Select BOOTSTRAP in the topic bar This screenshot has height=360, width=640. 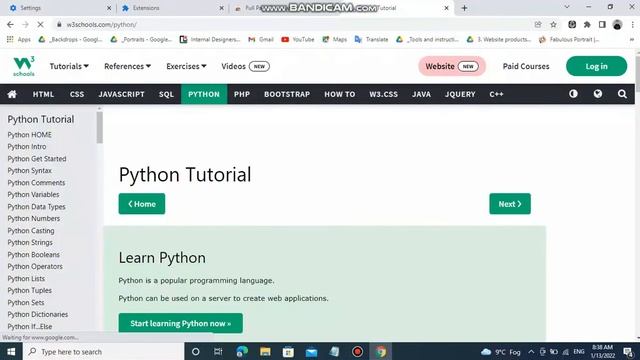click(287, 94)
